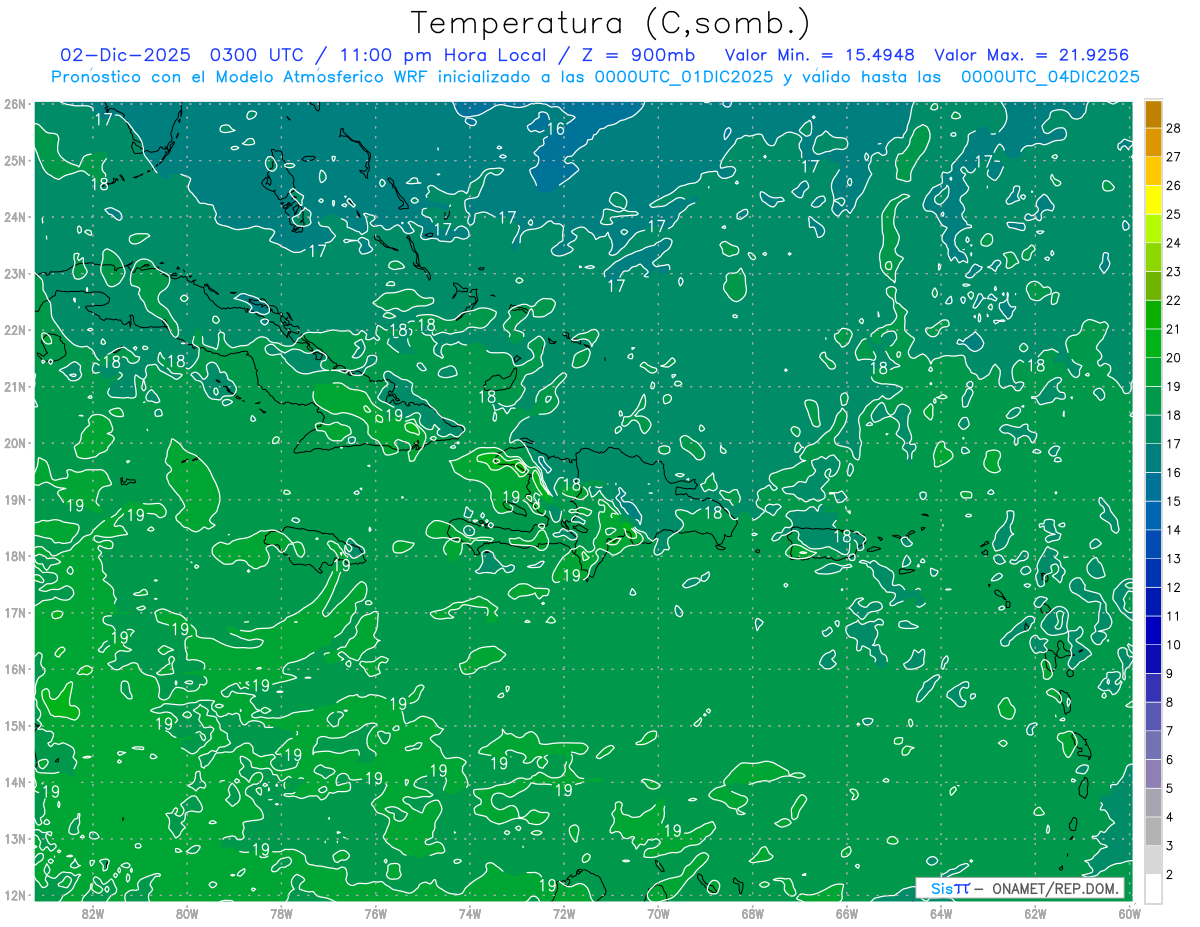Click the '13N' latitude axis label
Screen dimensions: 1200x927
15,839
